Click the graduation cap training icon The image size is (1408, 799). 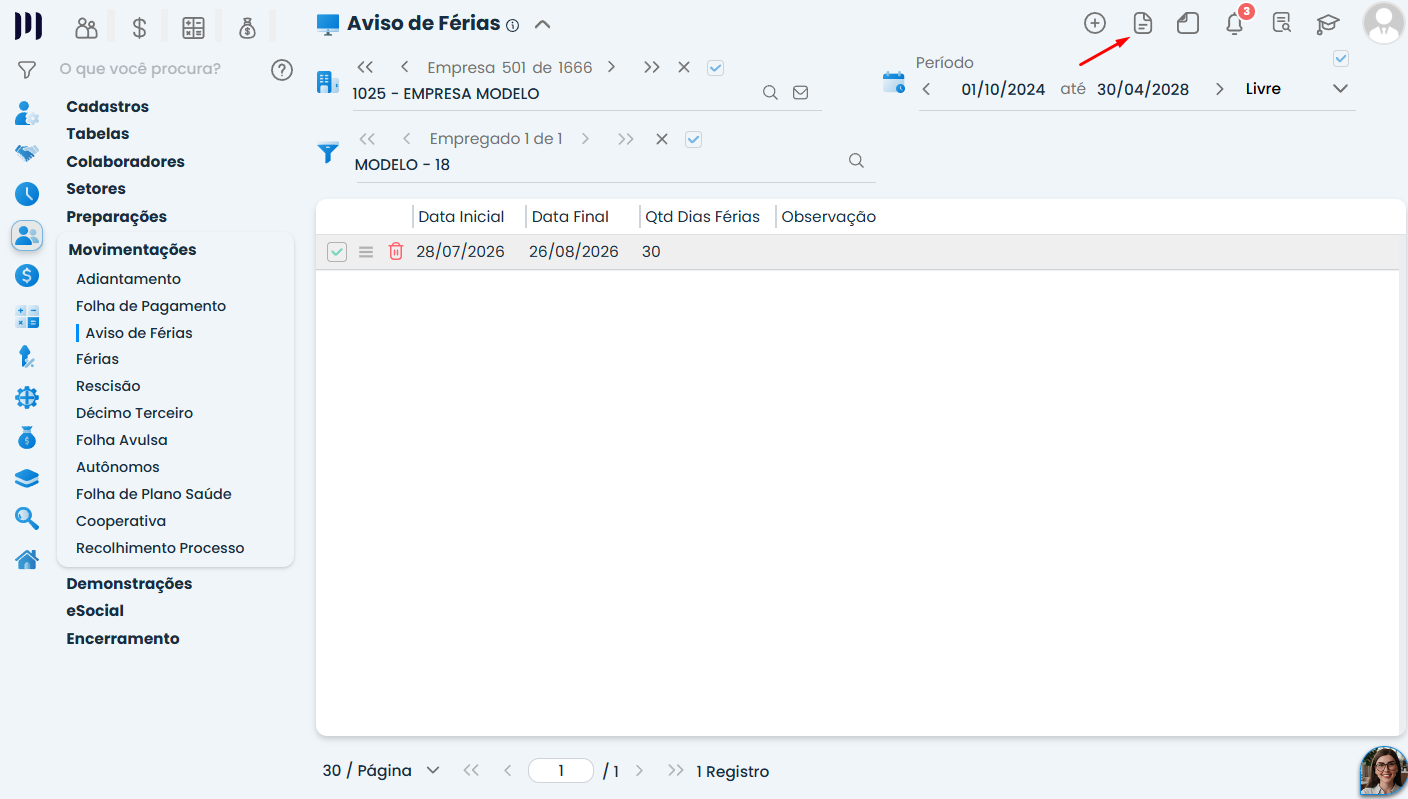pos(1327,23)
